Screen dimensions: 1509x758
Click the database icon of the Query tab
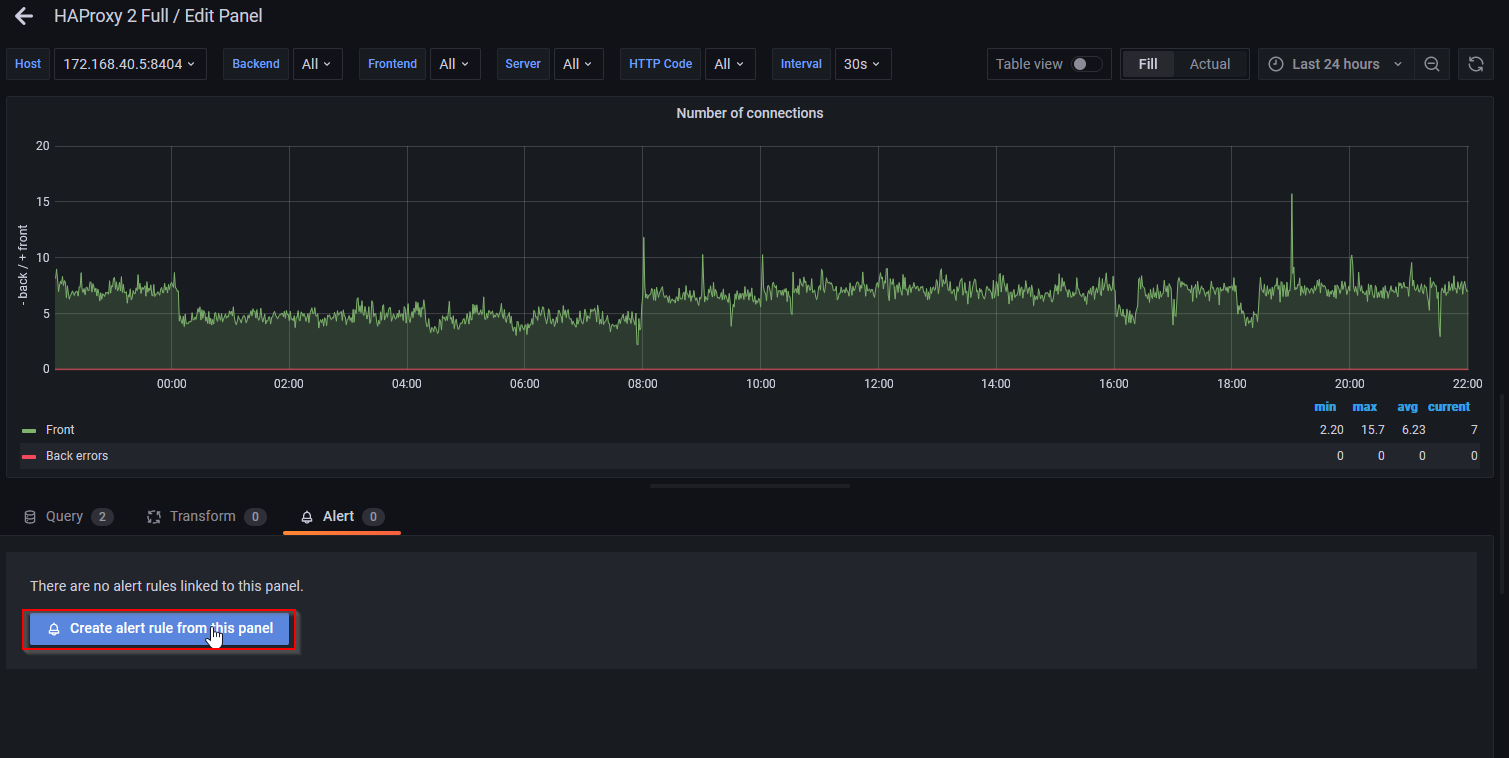[30, 517]
